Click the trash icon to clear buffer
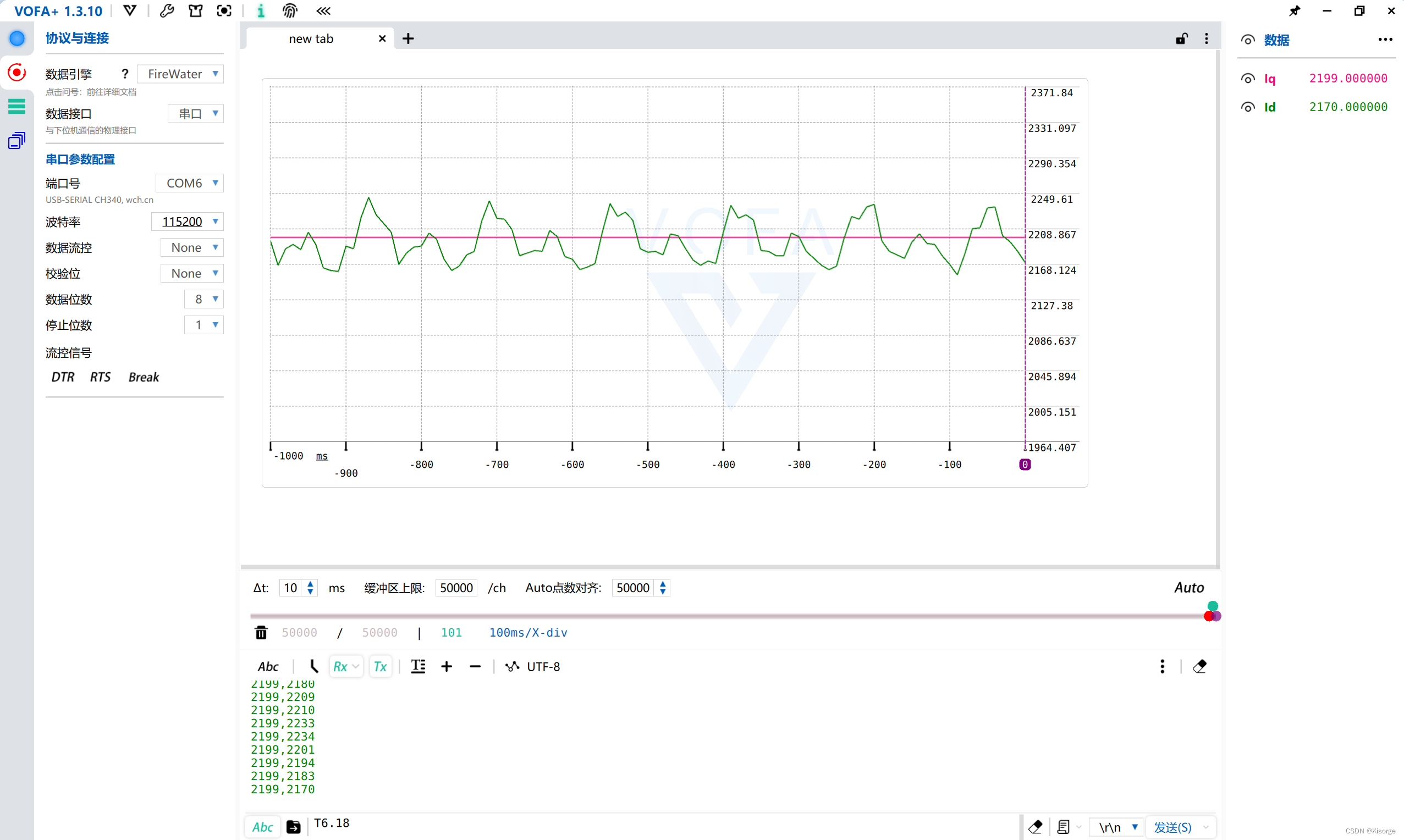The height and width of the screenshot is (840, 1404). (x=261, y=632)
